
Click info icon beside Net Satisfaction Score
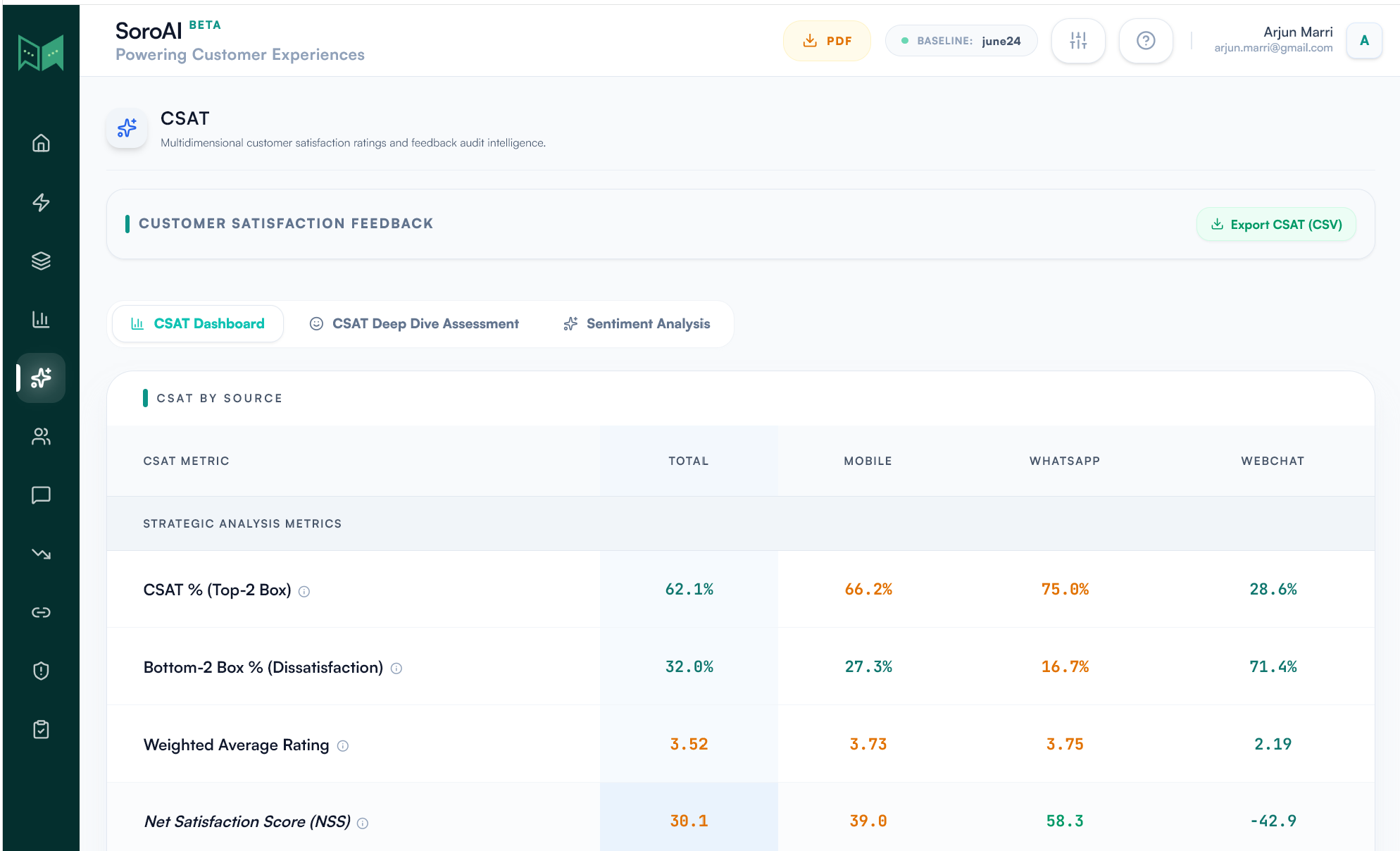(363, 824)
